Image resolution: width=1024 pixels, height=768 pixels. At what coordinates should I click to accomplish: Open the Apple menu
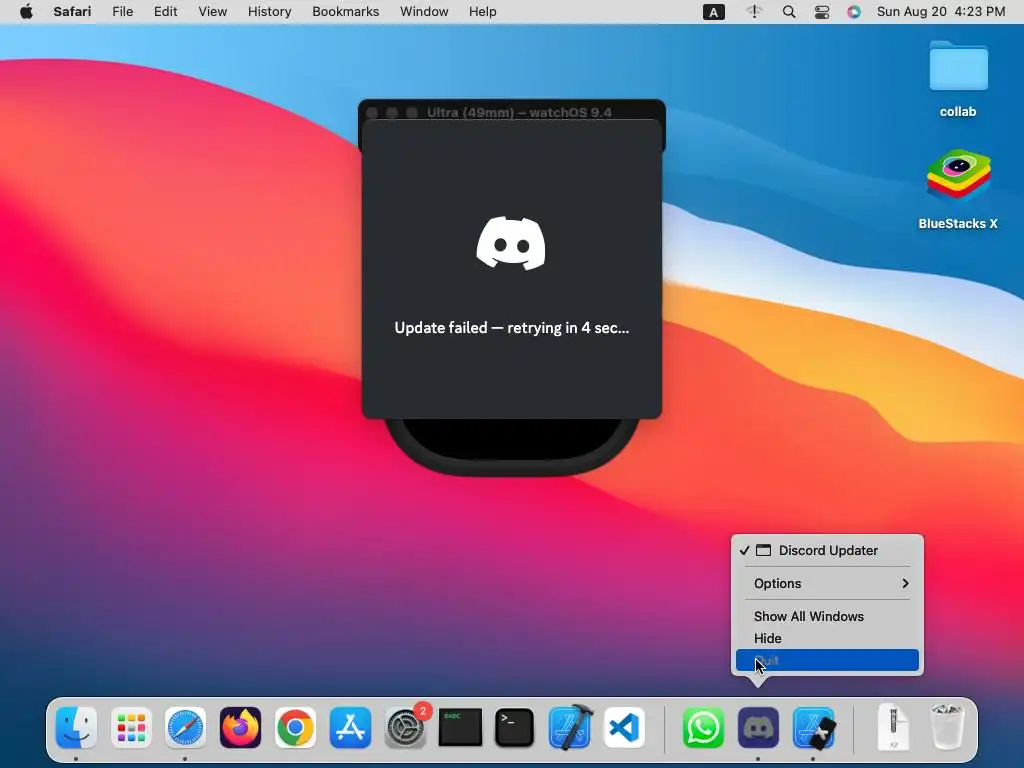pyautogui.click(x=26, y=12)
